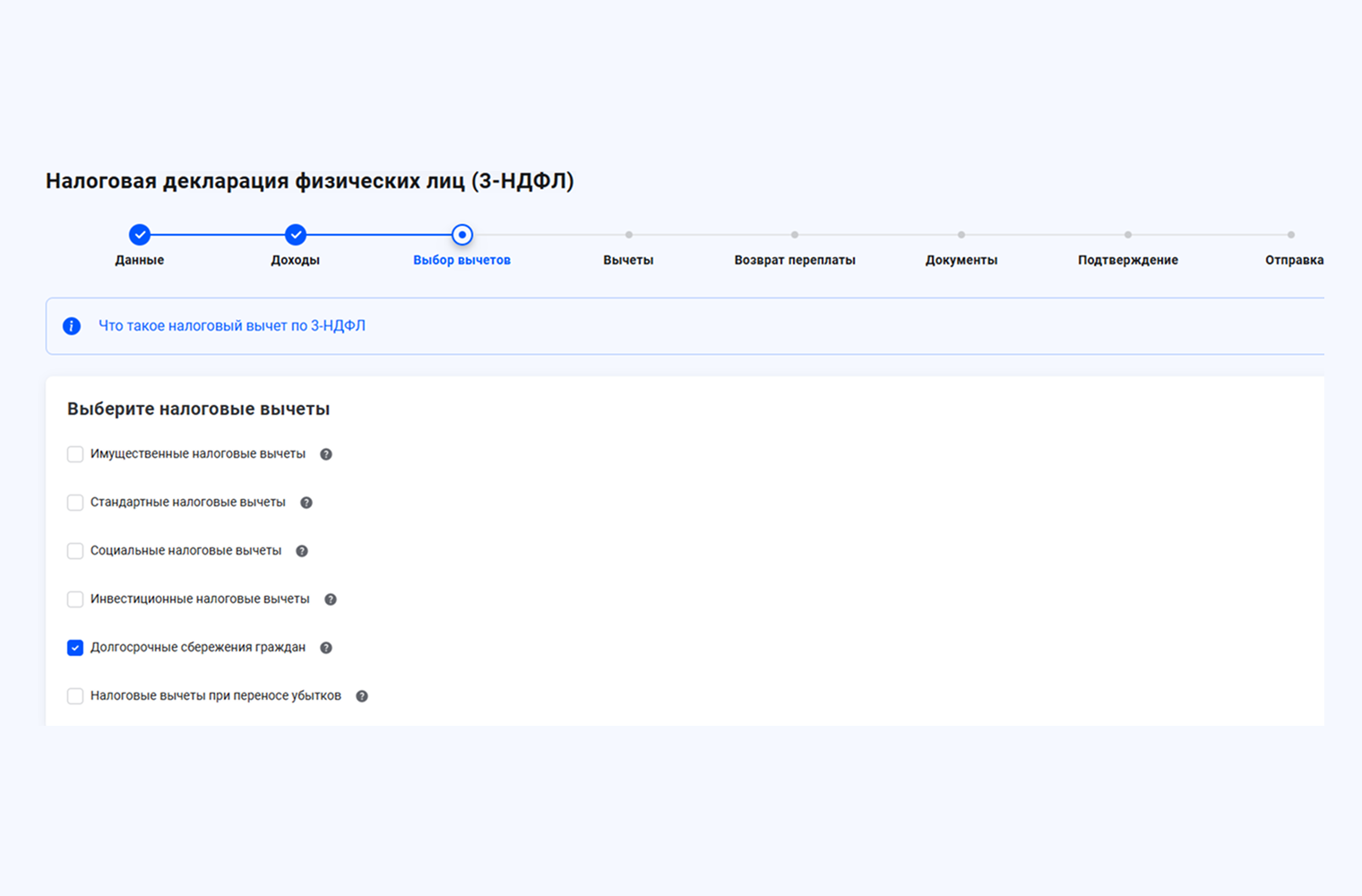Select the Документы step label

(x=961, y=260)
